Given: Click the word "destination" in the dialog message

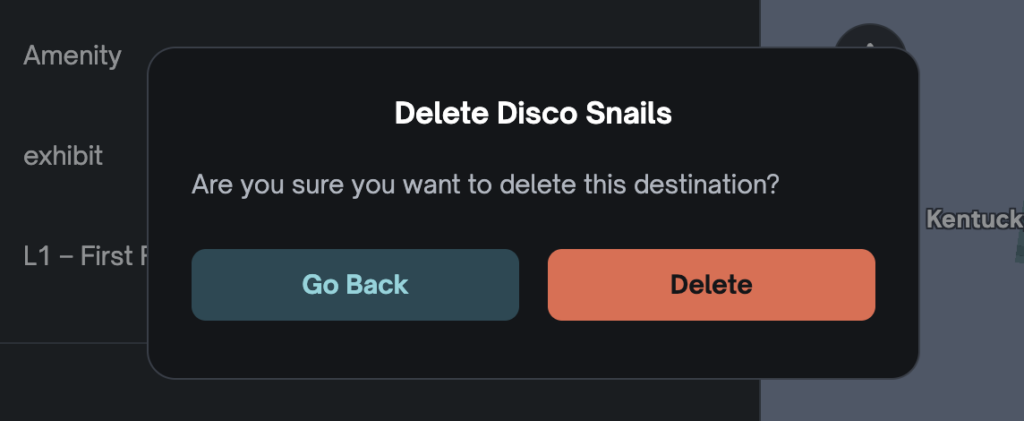Looking at the screenshot, I should click(x=707, y=185).
